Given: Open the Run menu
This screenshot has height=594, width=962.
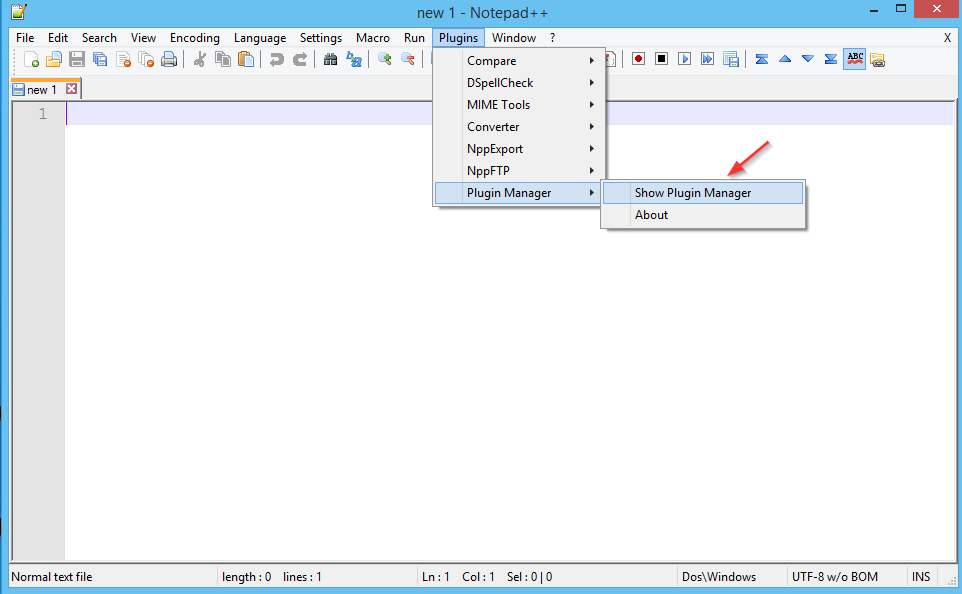Looking at the screenshot, I should click(414, 38).
